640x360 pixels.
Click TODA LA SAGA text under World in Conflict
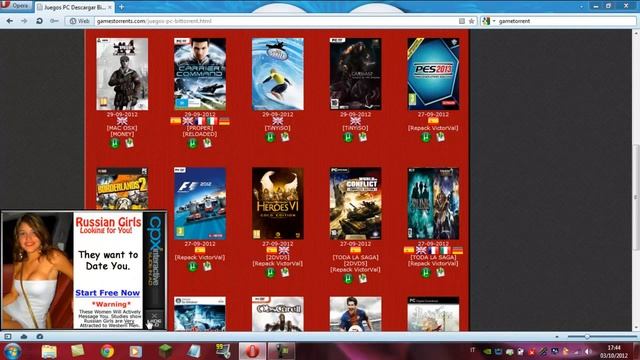point(356,257)
